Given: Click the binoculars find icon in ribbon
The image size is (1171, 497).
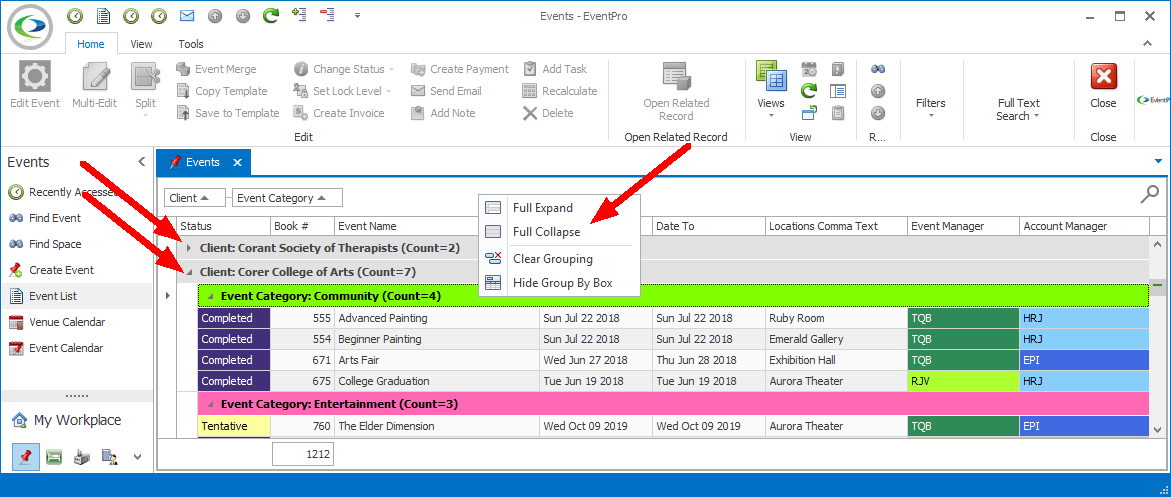Looking at the screenshot, I should 878,69.
